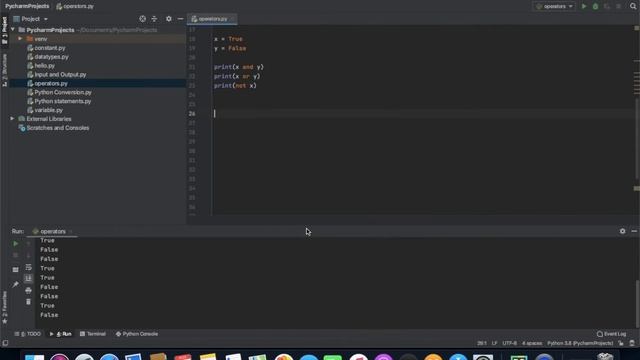Open the Run tool window tab
Viewport: 640px width, 360px height.
point(60,334)
